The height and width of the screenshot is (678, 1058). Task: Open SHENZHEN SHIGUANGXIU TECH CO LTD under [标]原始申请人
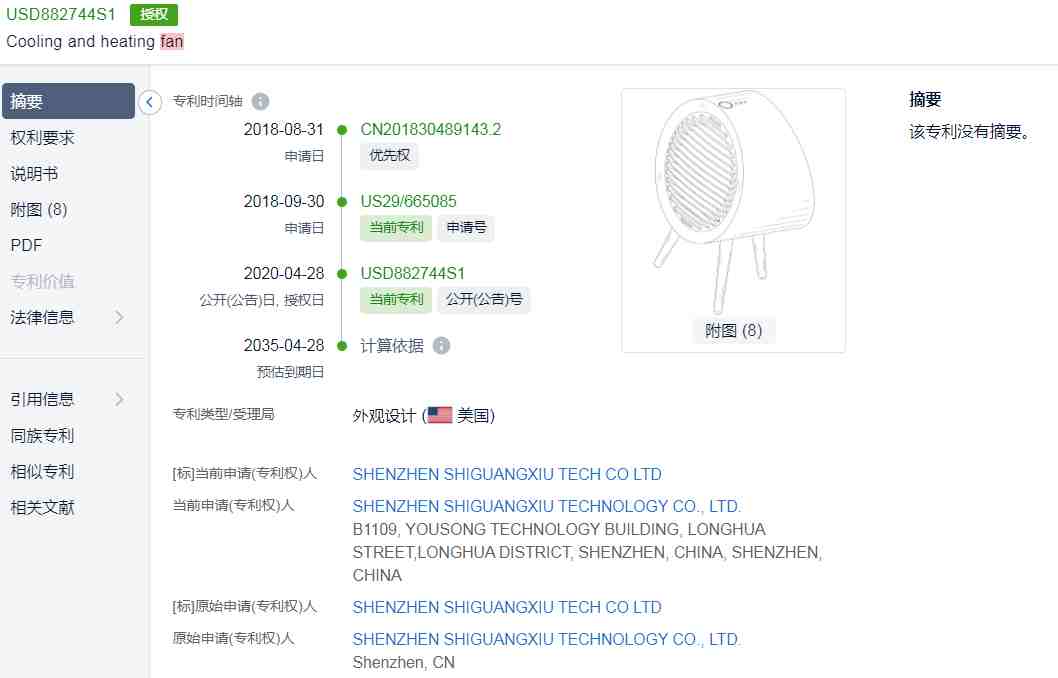coord(507,607)
